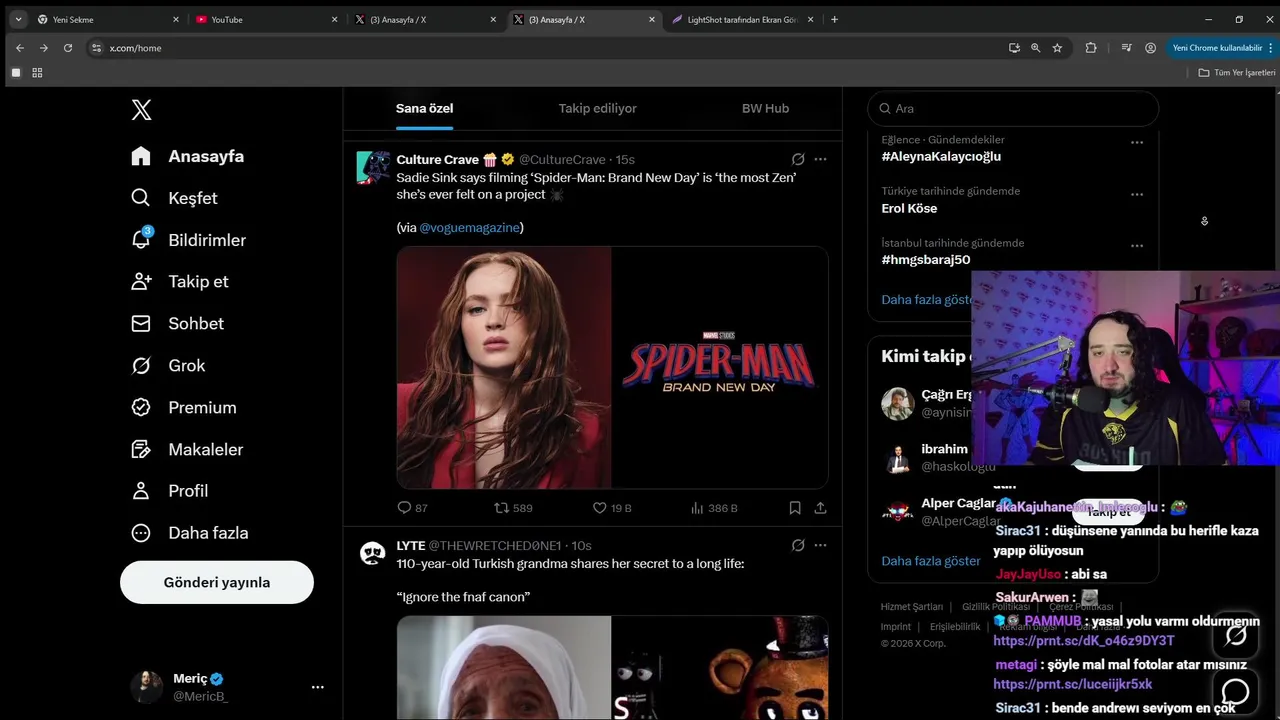
Task: Open LYTE profile avatar
Action: coord(373,553)
